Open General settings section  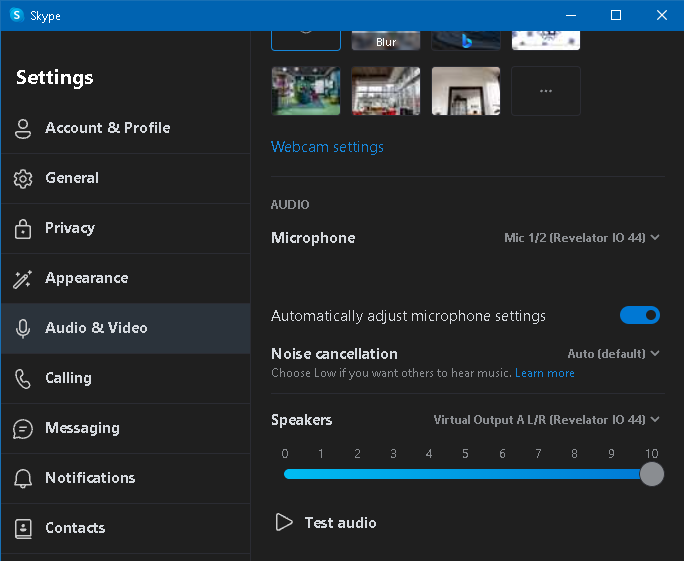click(126, 178)
